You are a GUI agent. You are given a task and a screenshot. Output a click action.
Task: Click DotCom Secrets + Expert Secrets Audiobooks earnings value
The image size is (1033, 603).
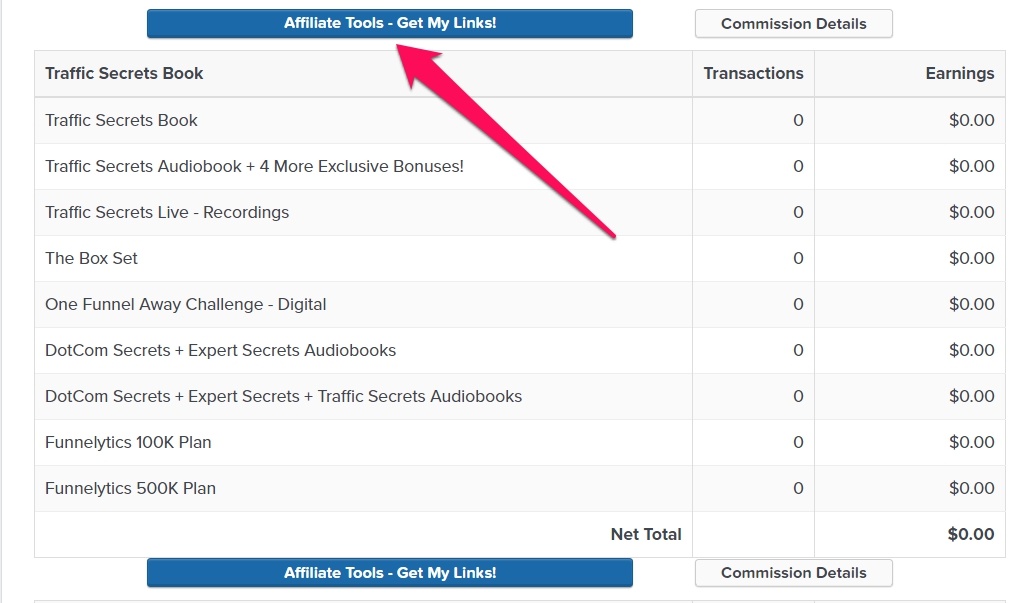(971, 350)
